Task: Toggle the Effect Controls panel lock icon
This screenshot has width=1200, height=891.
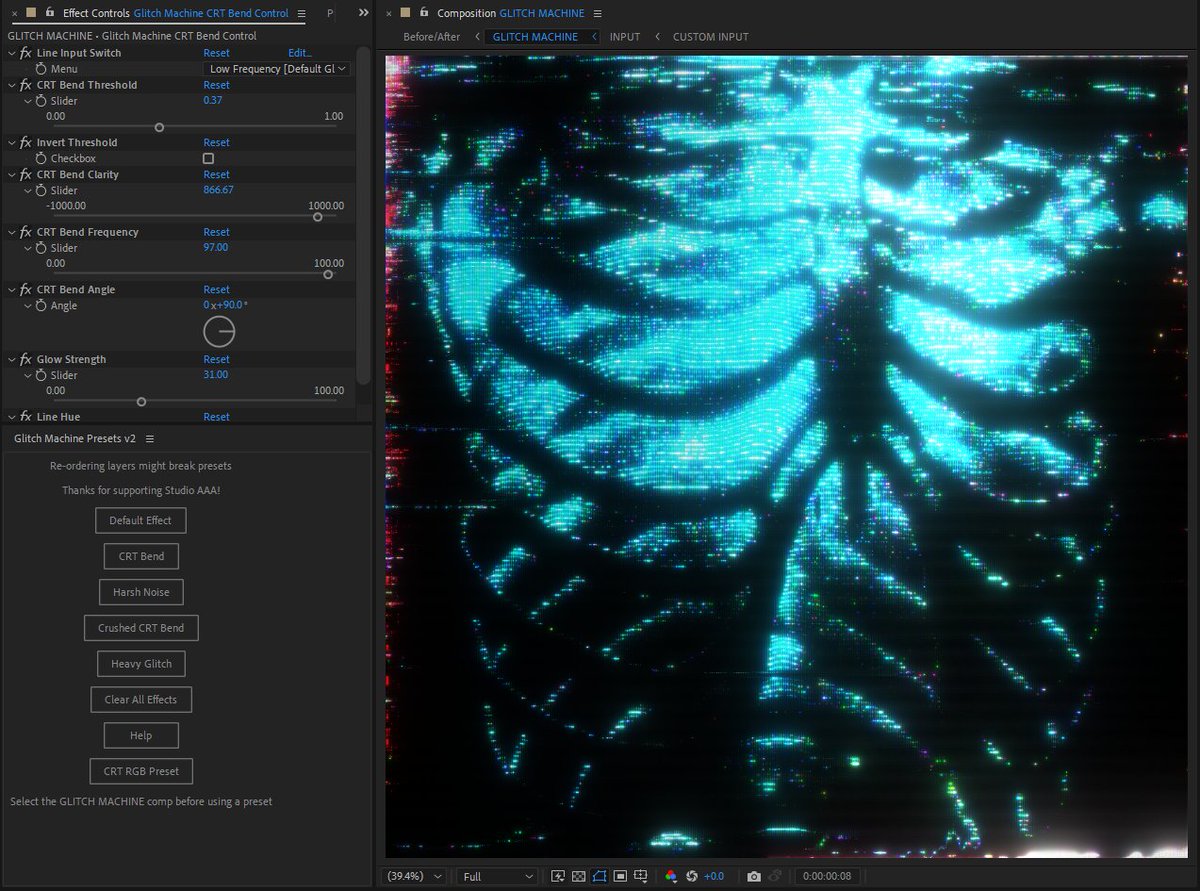Action: (48, 13)
